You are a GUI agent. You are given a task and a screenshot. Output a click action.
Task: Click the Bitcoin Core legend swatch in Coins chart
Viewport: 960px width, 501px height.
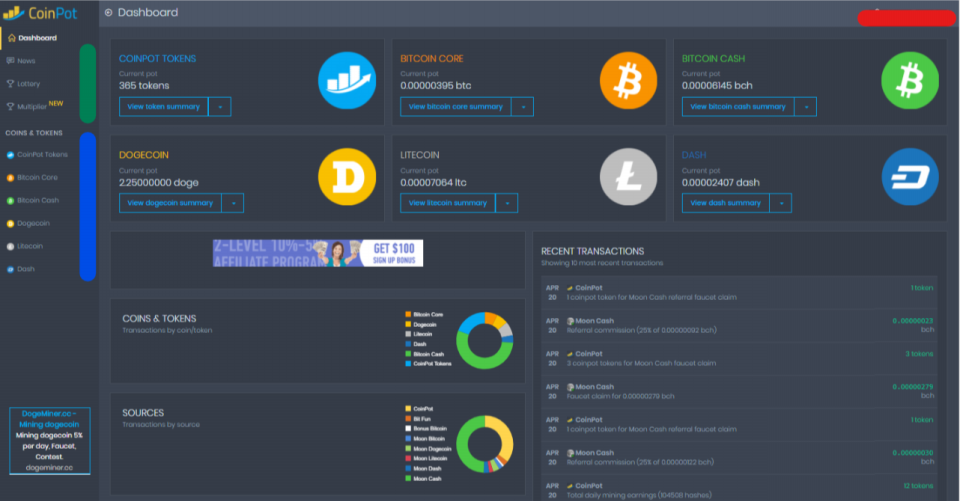coord(408,314)
